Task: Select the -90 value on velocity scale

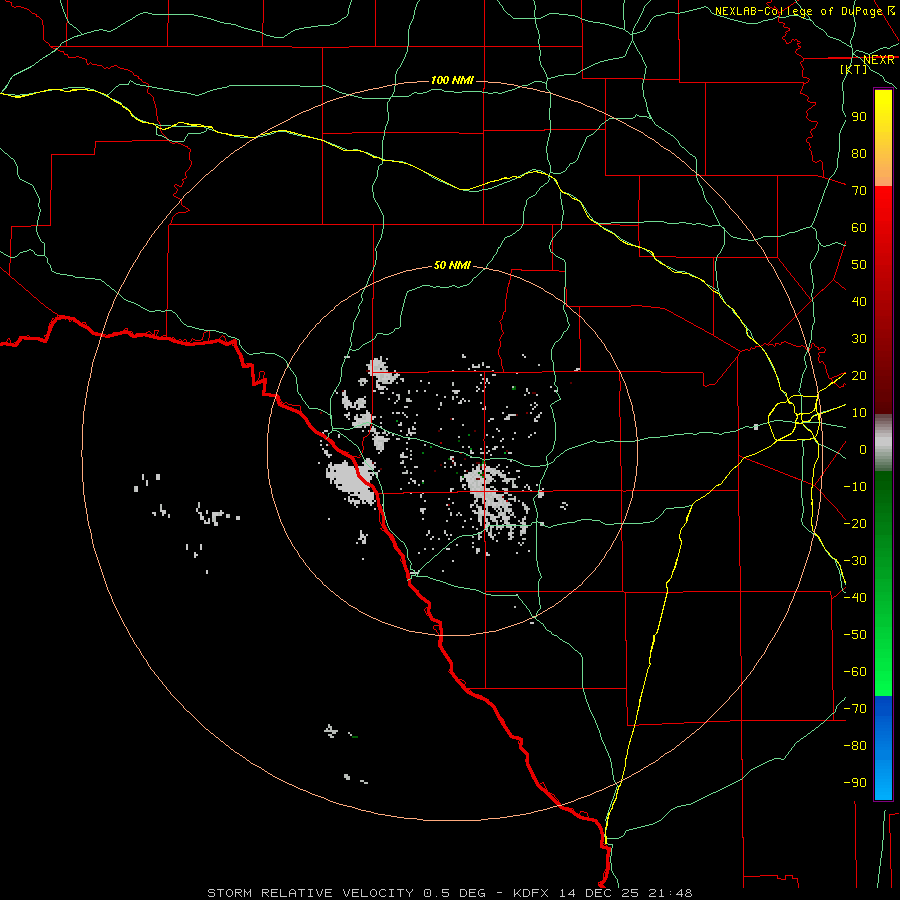Action: pyautogui.click(x=855, y=783)
